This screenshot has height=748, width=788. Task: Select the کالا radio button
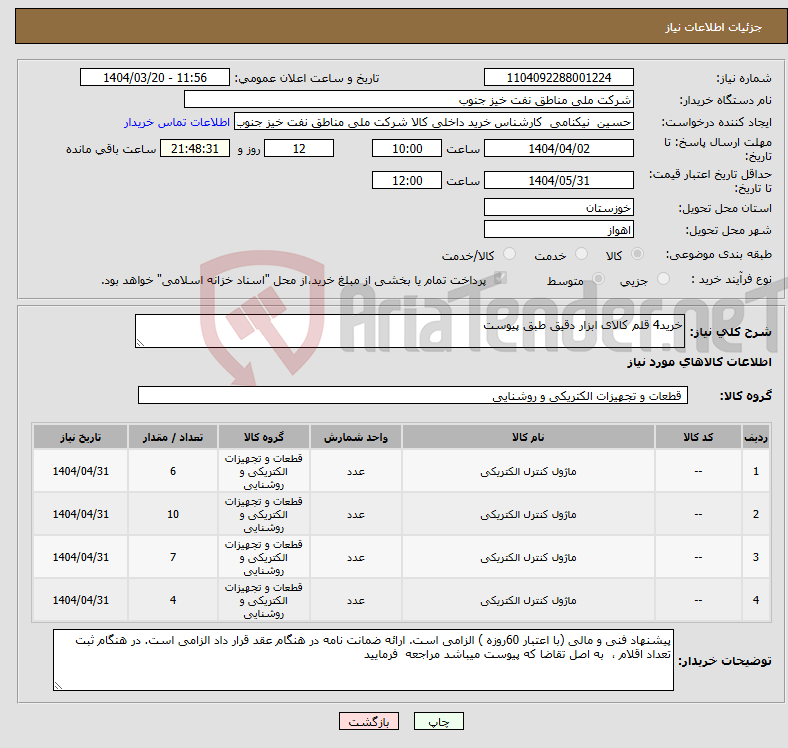coord(637,254)
